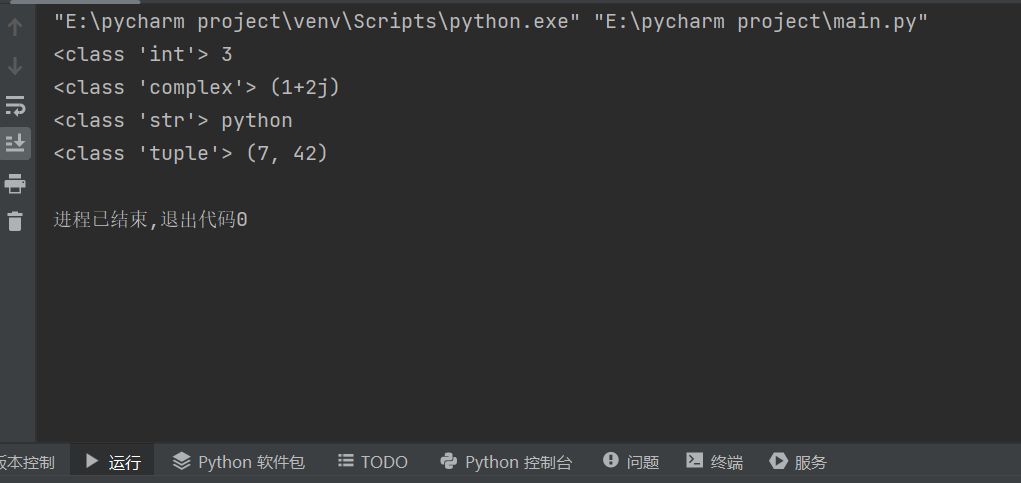Click the exit code message line
The width and height of the screenshot is (1021, 483).
150,219
